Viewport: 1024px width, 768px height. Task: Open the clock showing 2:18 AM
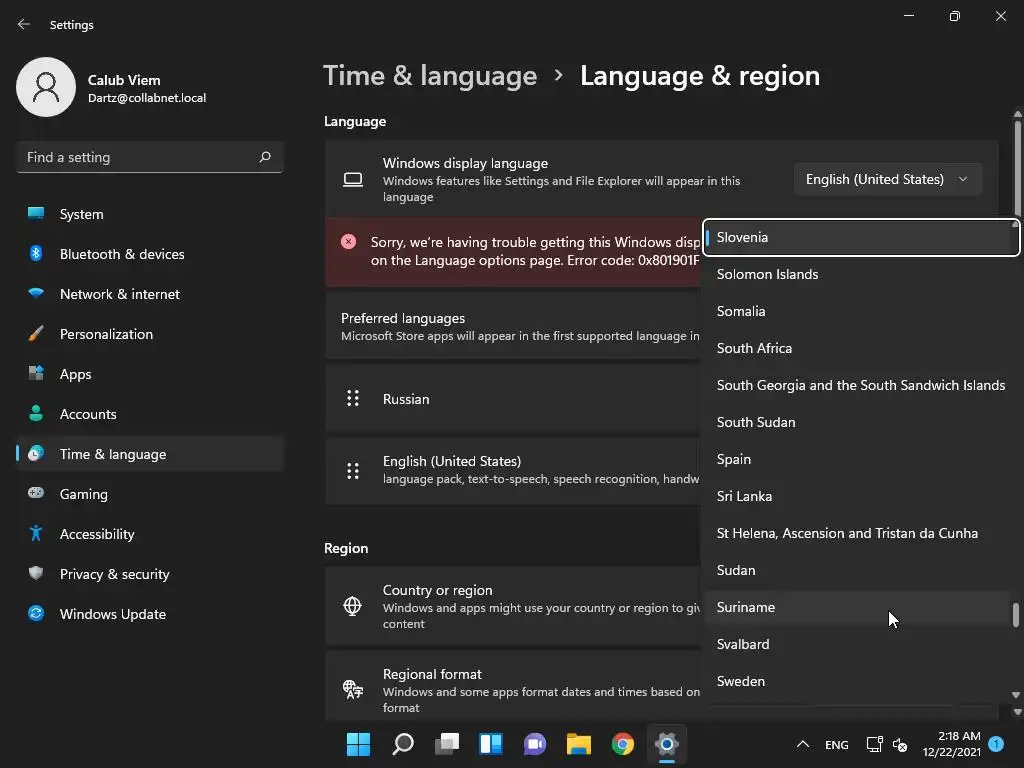[952, 744]
